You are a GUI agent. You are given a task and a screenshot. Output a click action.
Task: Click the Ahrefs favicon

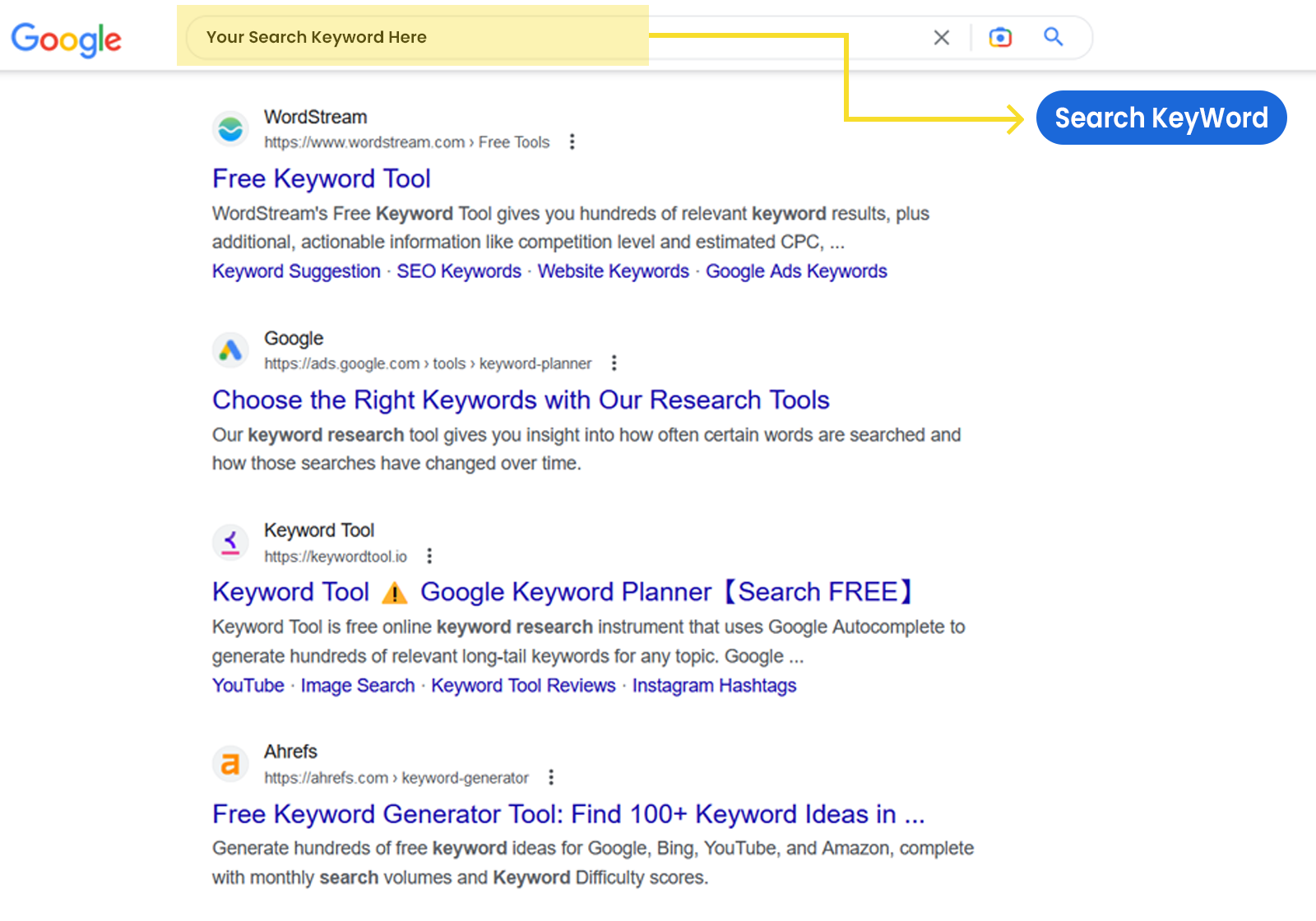coord(230,764)
